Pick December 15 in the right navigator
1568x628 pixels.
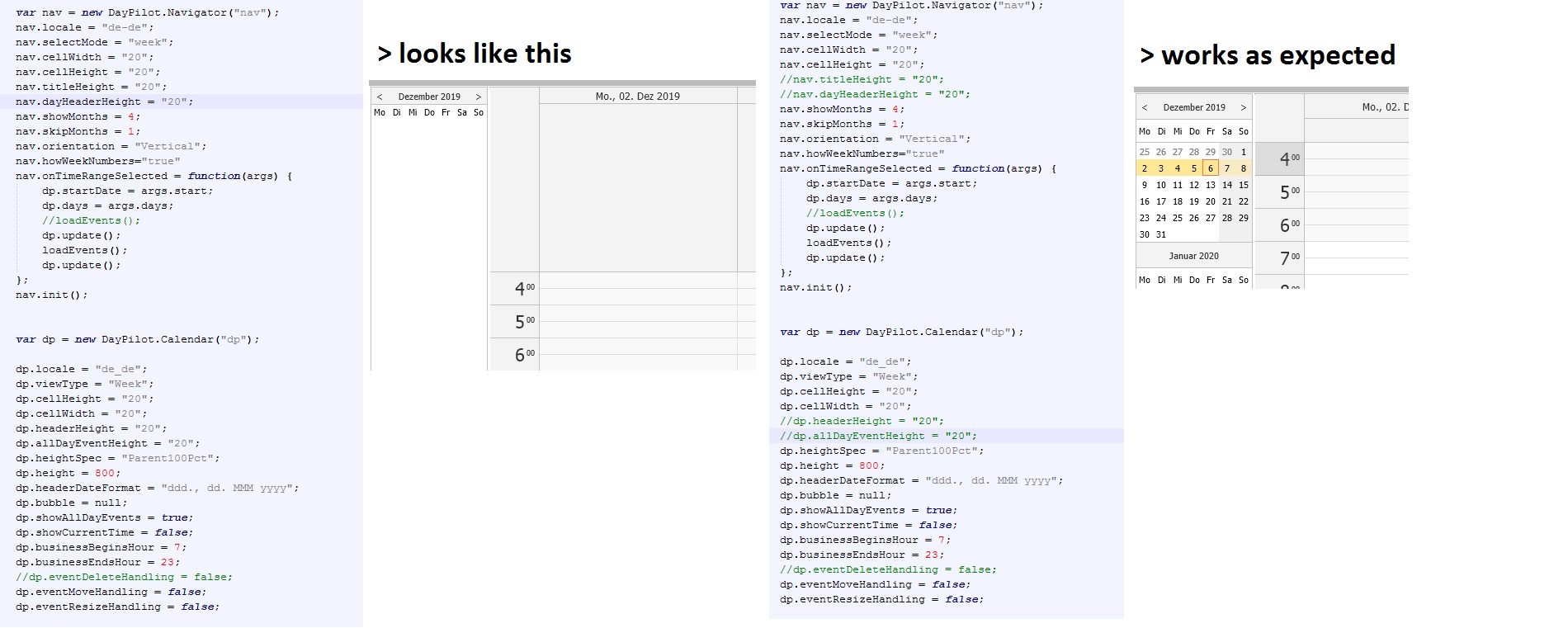click(x=1244, y=185)
